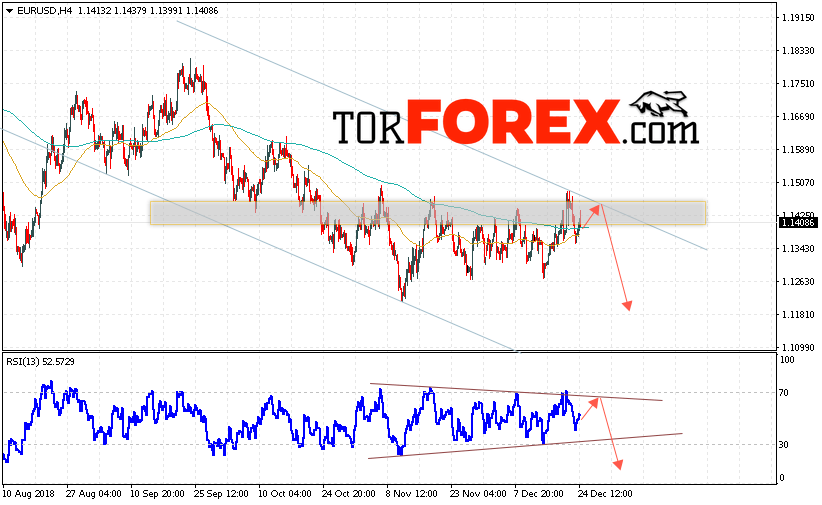Select the current price tag 1.14086
Image resolution: width=822 pixels, height=505 pixels.
click(798, 223)
